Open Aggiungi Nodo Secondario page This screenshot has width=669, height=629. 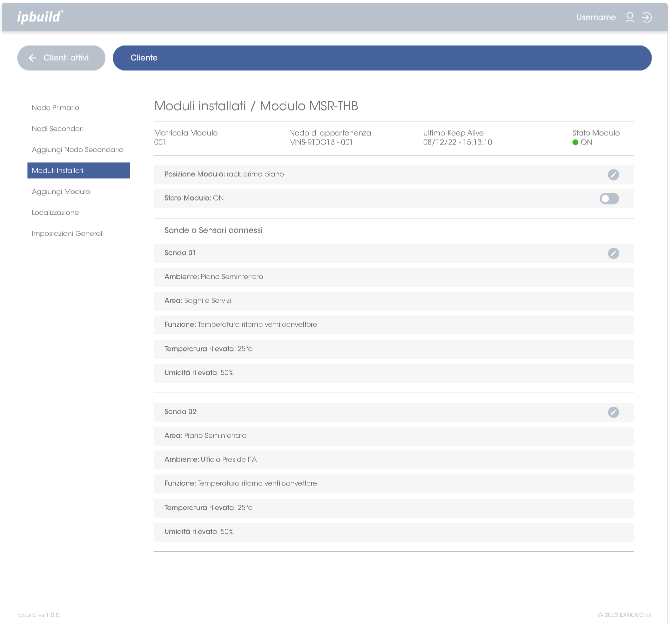pyautogui.click(x=77, y=149)
